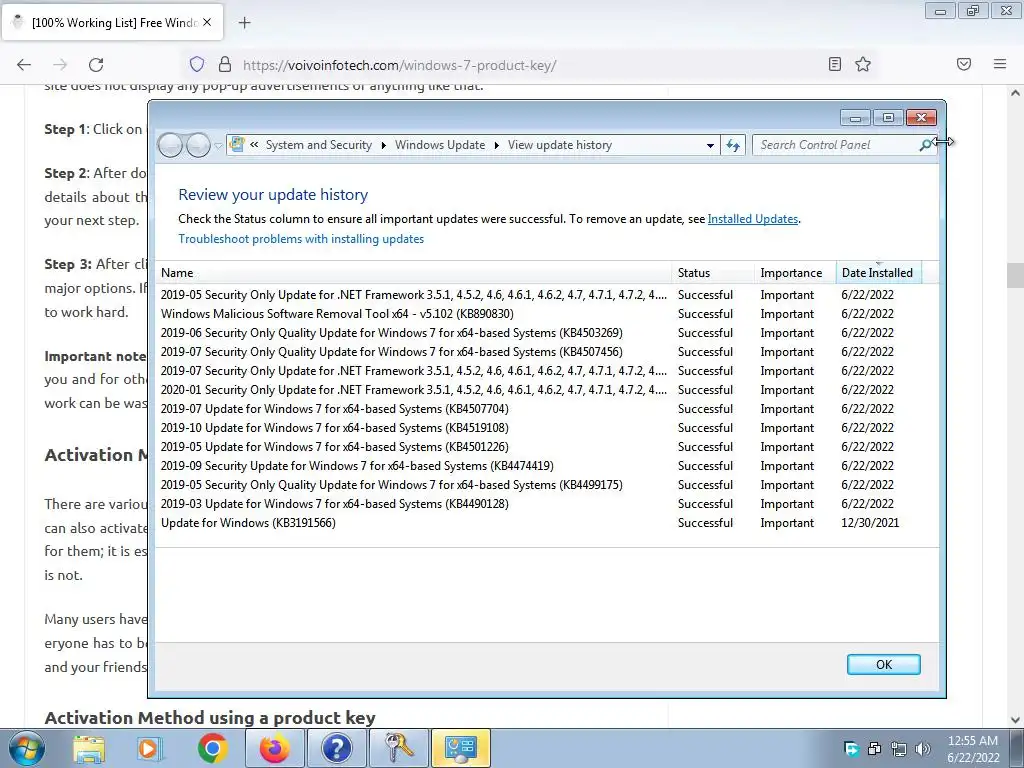Viewport: 1024px width, 768px height.
Task: Open System and Security breadcrumb
Action: point(319,145)
